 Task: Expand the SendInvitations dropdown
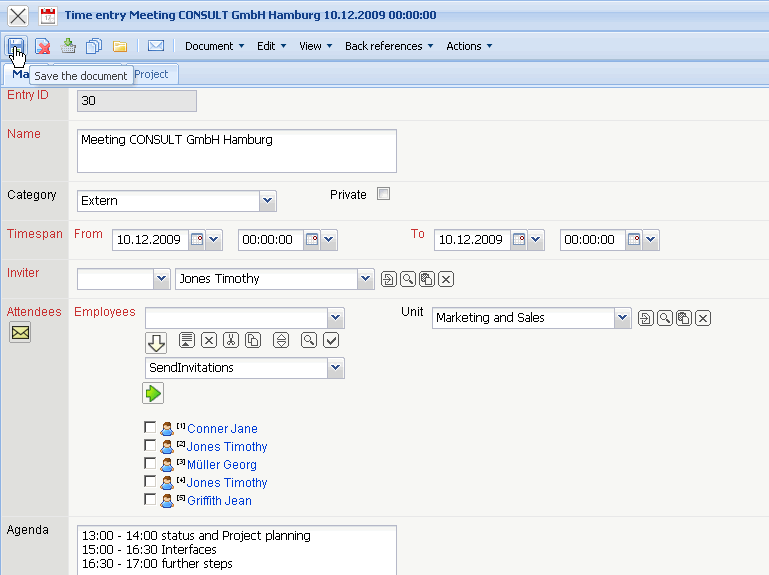click(335, 368)
